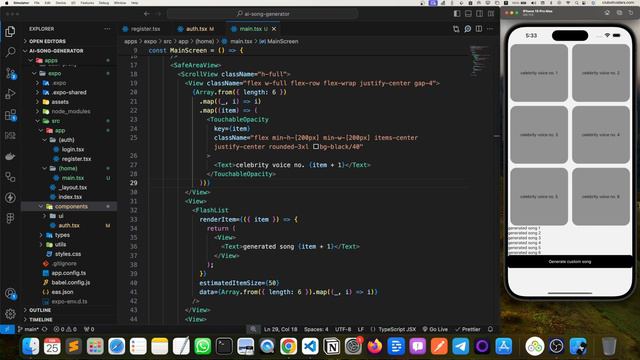Toggle the bottom panel layout button
This screenshot has width=640, height=360.
pyautogui.click(x=468, y=14)
